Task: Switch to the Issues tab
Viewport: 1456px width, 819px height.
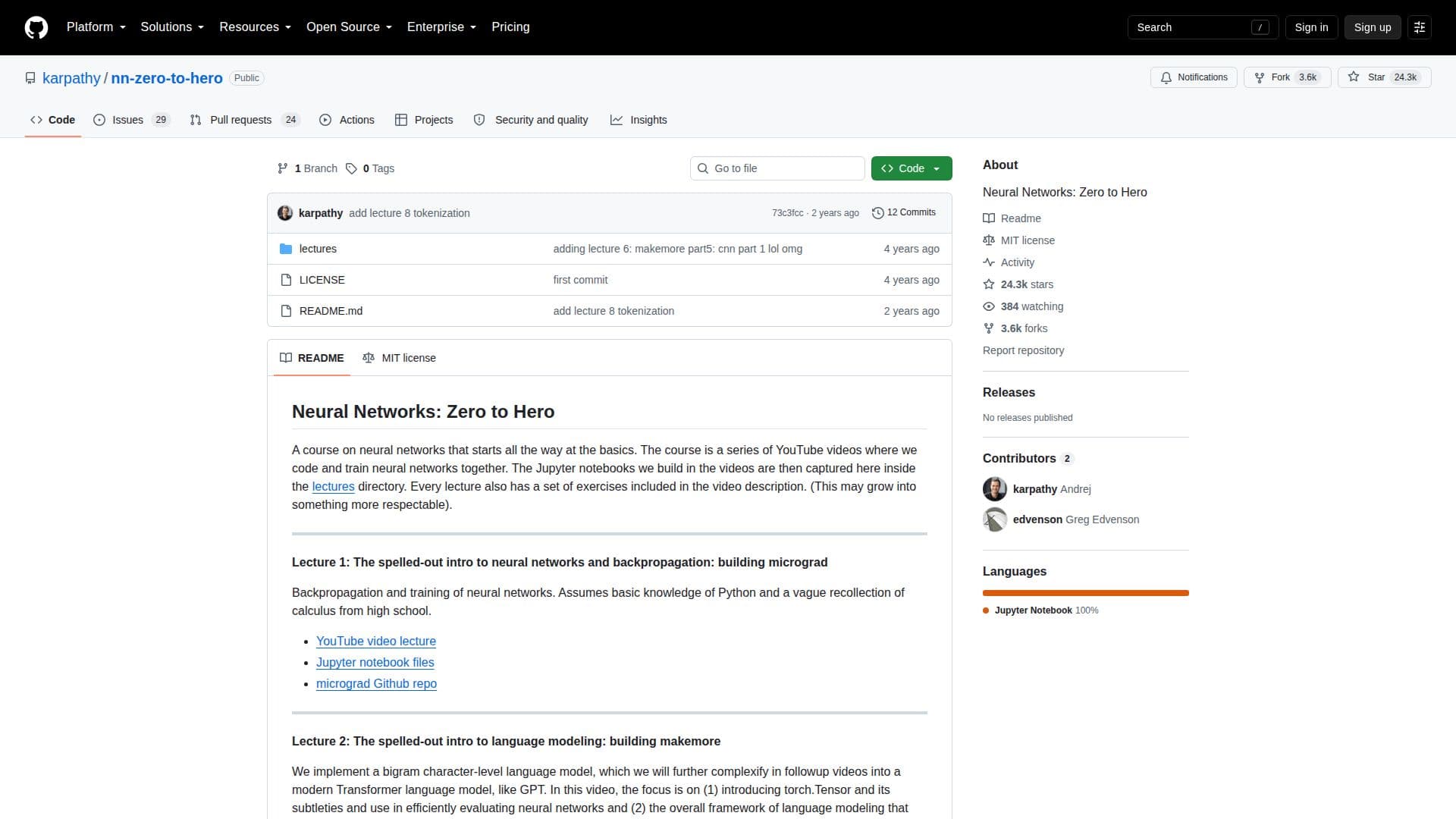Action: click(131, 120)
